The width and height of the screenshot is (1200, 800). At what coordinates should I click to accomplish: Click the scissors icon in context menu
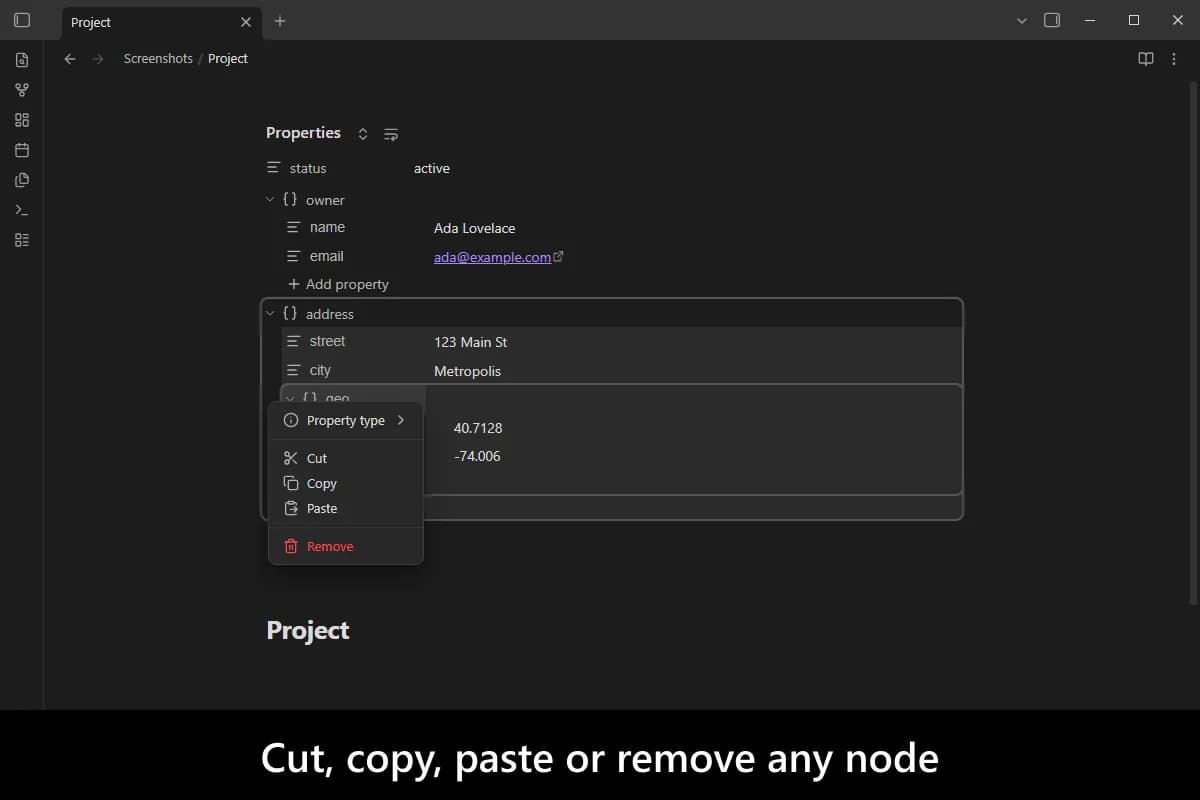pos(291,458)
